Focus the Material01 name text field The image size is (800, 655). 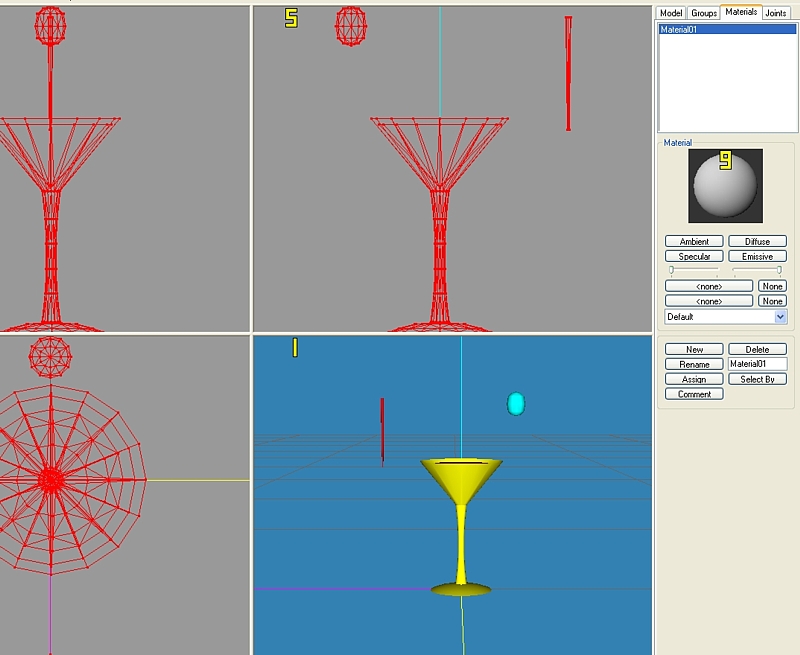pyautogui.click(x=757, y=365)
